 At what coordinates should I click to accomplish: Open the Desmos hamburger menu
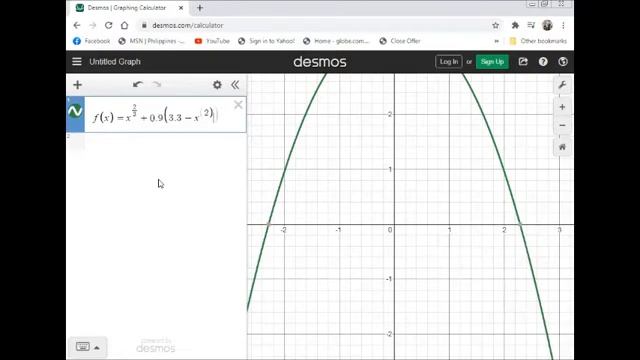click(77, 62)
